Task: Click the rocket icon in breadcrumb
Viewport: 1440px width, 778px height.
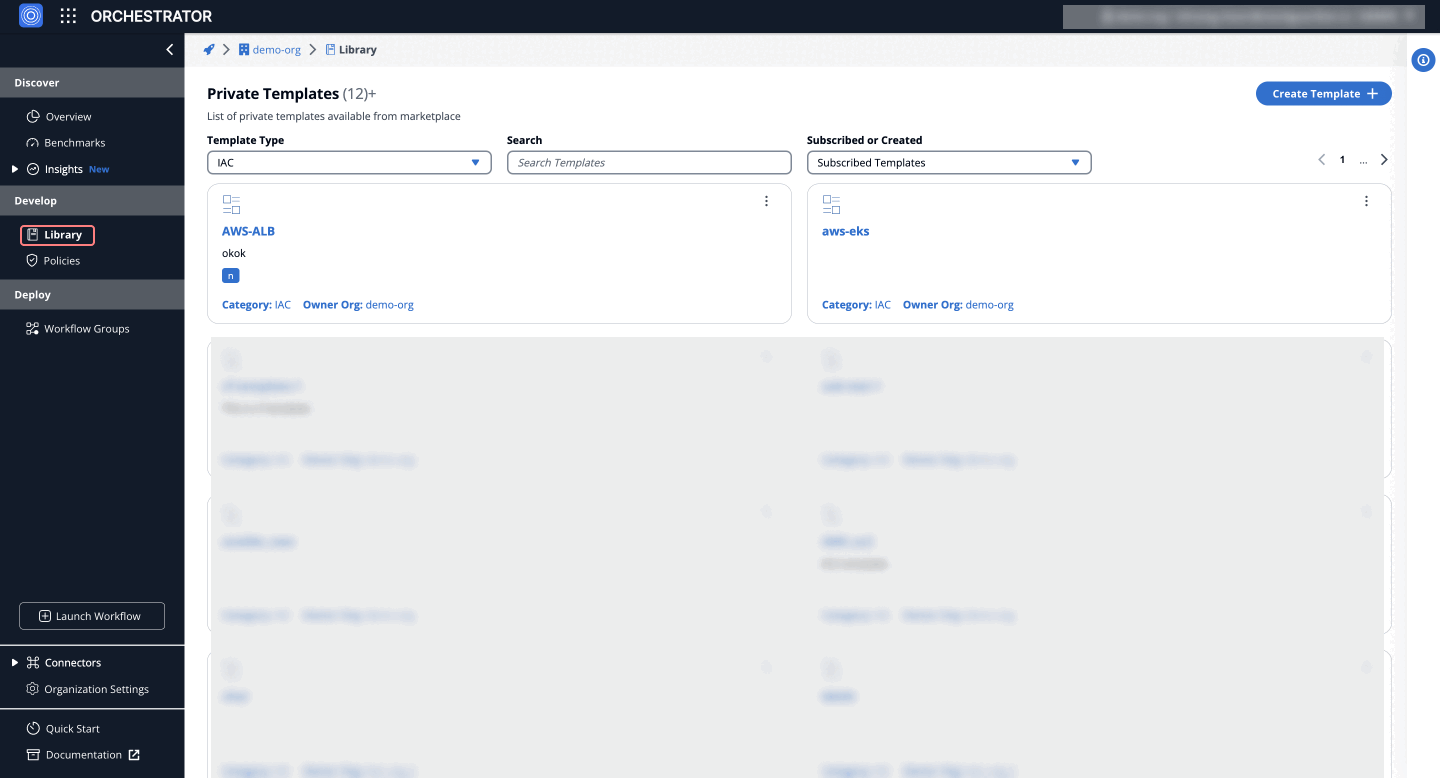Action: coord(209,49)
